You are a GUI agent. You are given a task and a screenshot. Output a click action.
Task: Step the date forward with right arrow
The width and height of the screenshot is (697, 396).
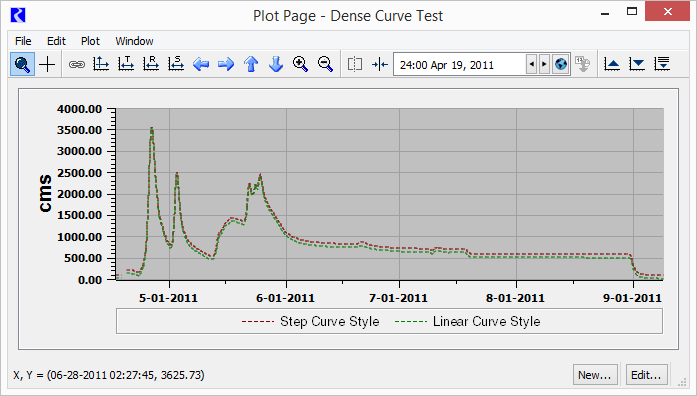tap(544, 64)
